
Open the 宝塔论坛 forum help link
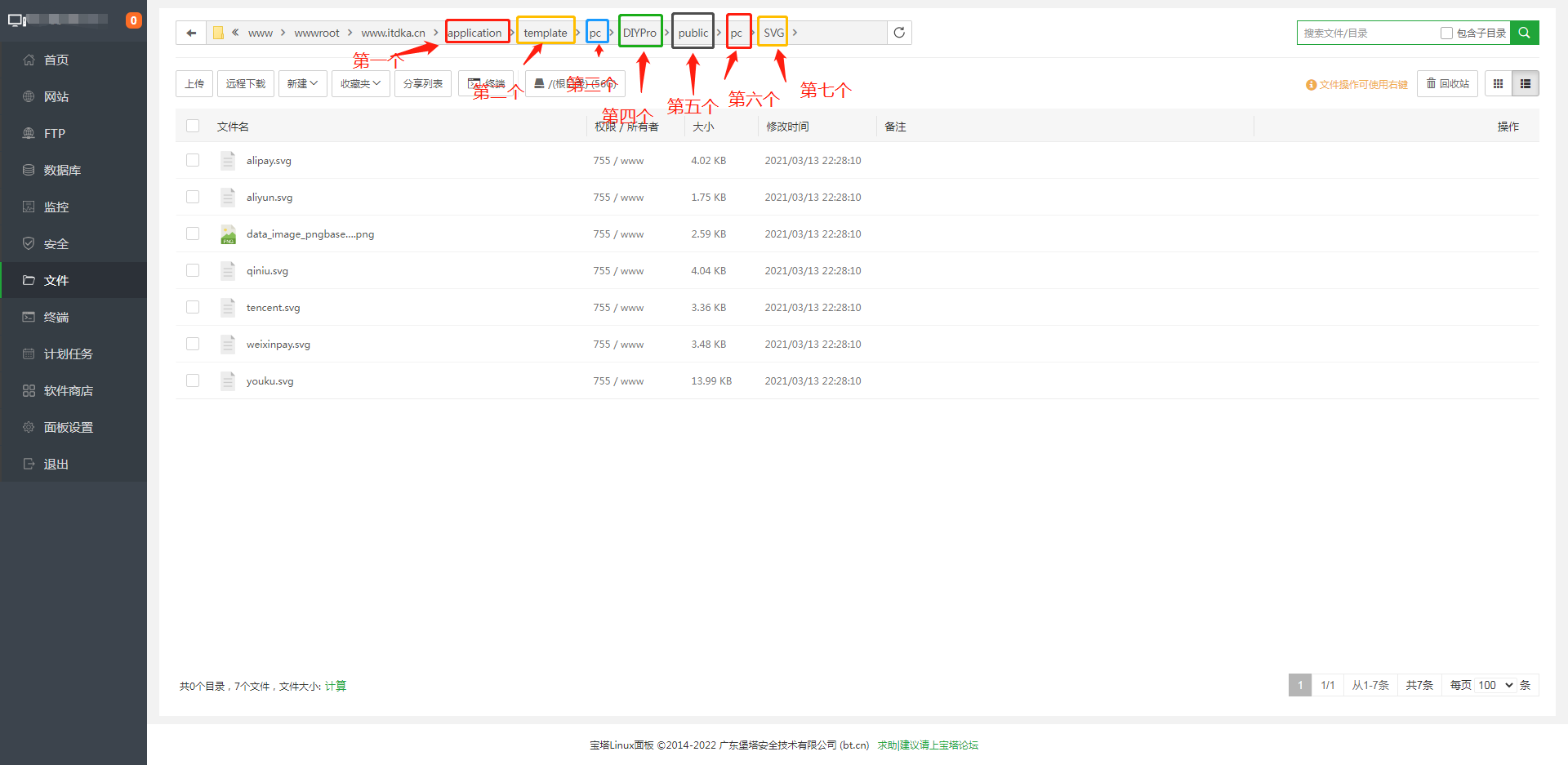928,745
